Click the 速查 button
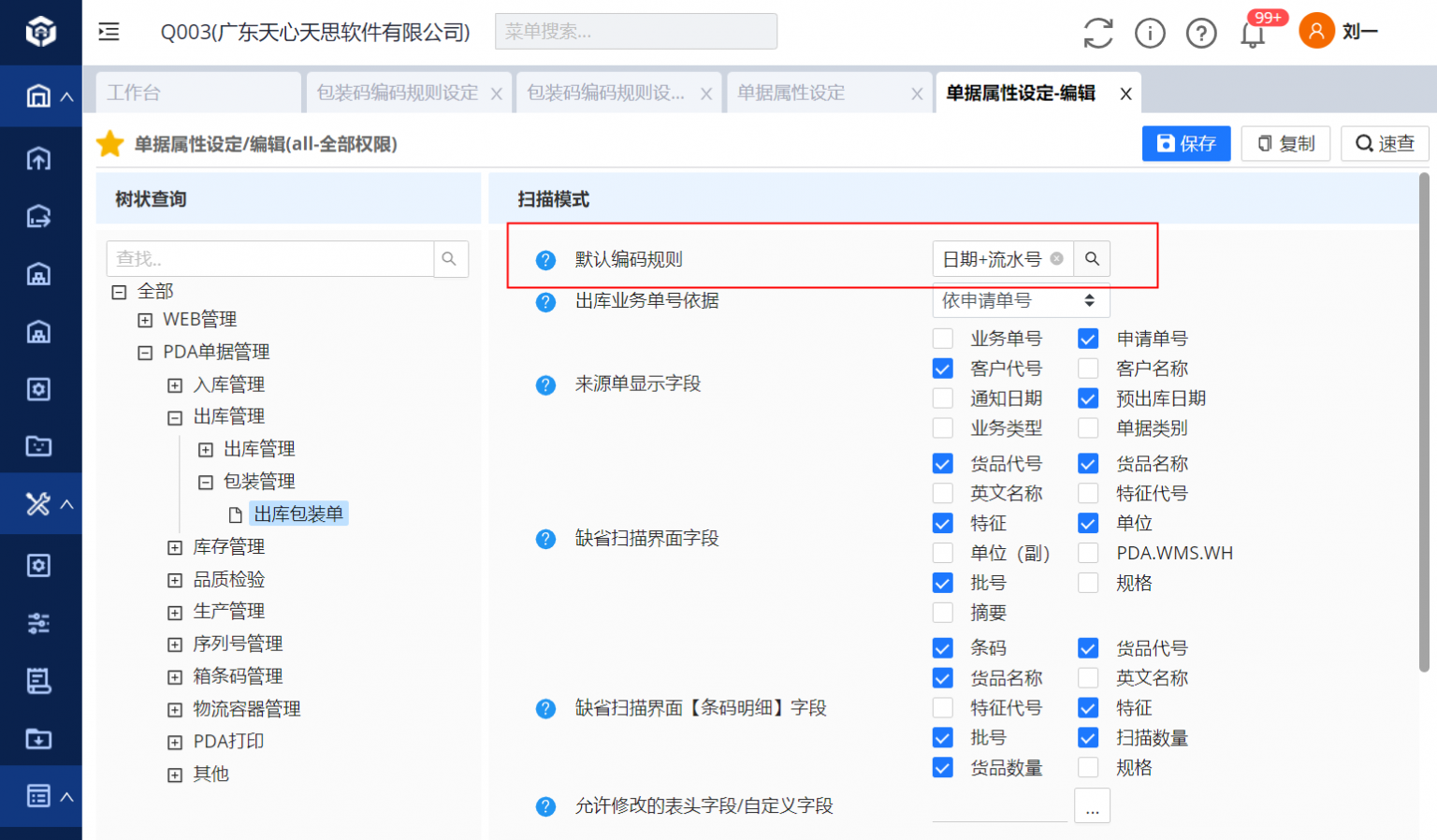Image resolution: width=1437 pixels, height=840 pixels. click(1385, 143)
